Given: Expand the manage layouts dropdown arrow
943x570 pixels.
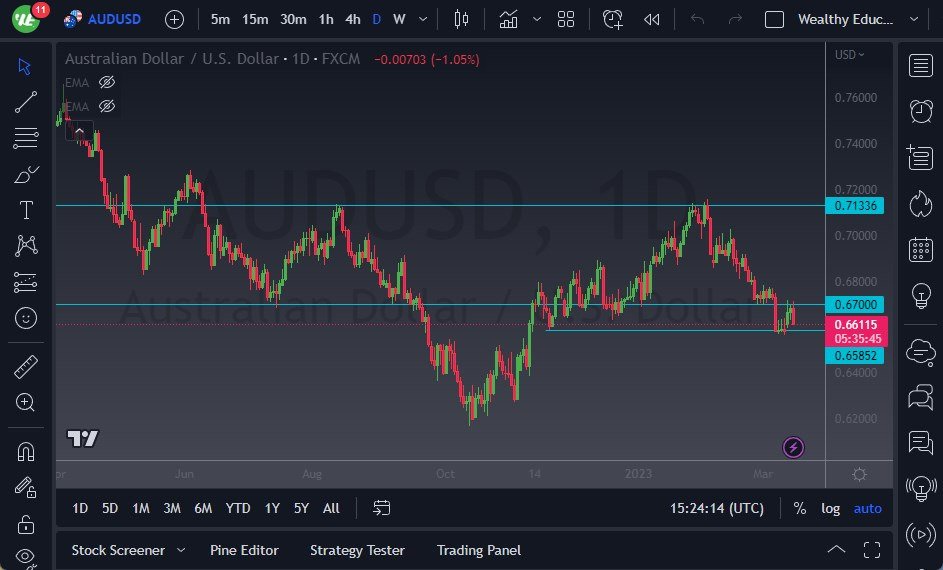Looking at the screenshot, I should click(914, 19).
